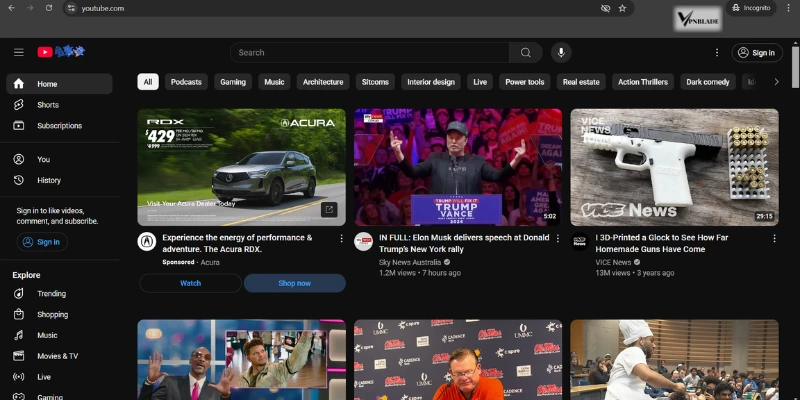Image resolution: width=800 pixels, height=400 pixels.
Task: Play the white 3D-printed gun thumbnail
Action: pos(674,167)
